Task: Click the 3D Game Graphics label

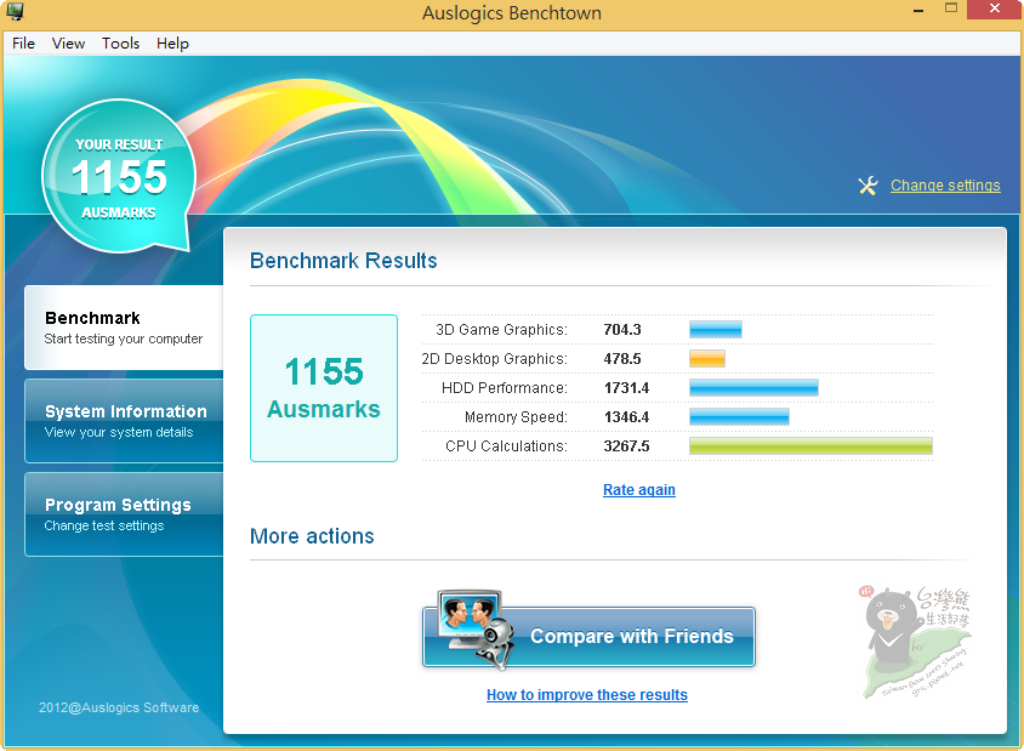Action: 502,330
